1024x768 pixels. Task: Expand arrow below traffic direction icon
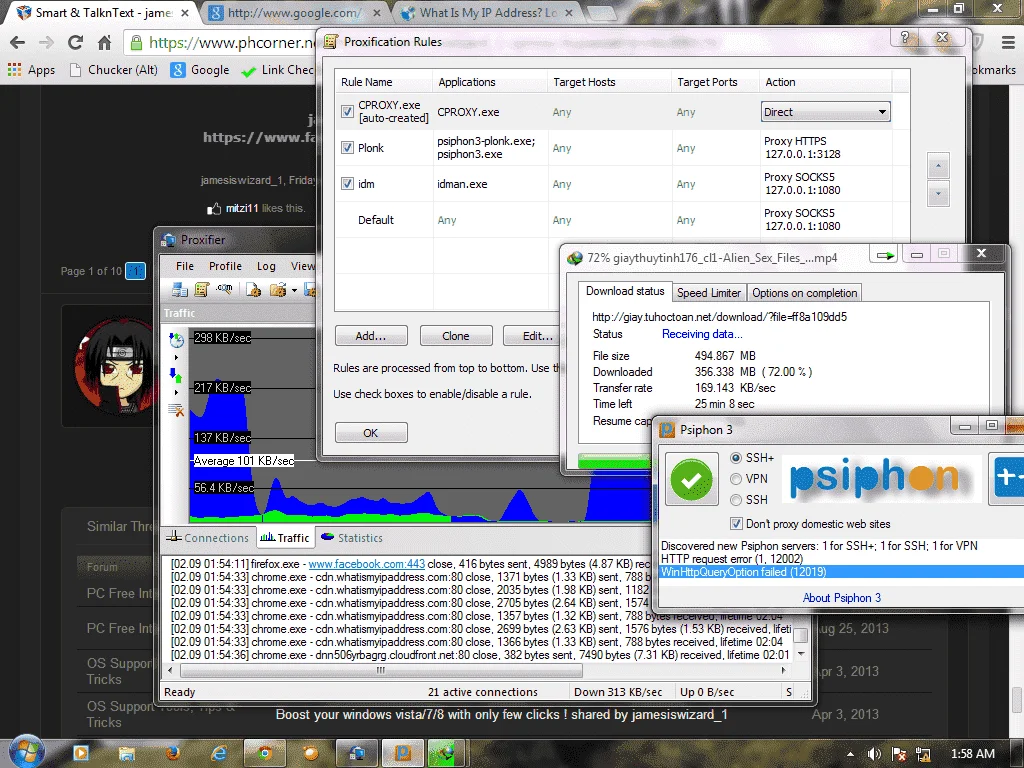pos(176,392)
